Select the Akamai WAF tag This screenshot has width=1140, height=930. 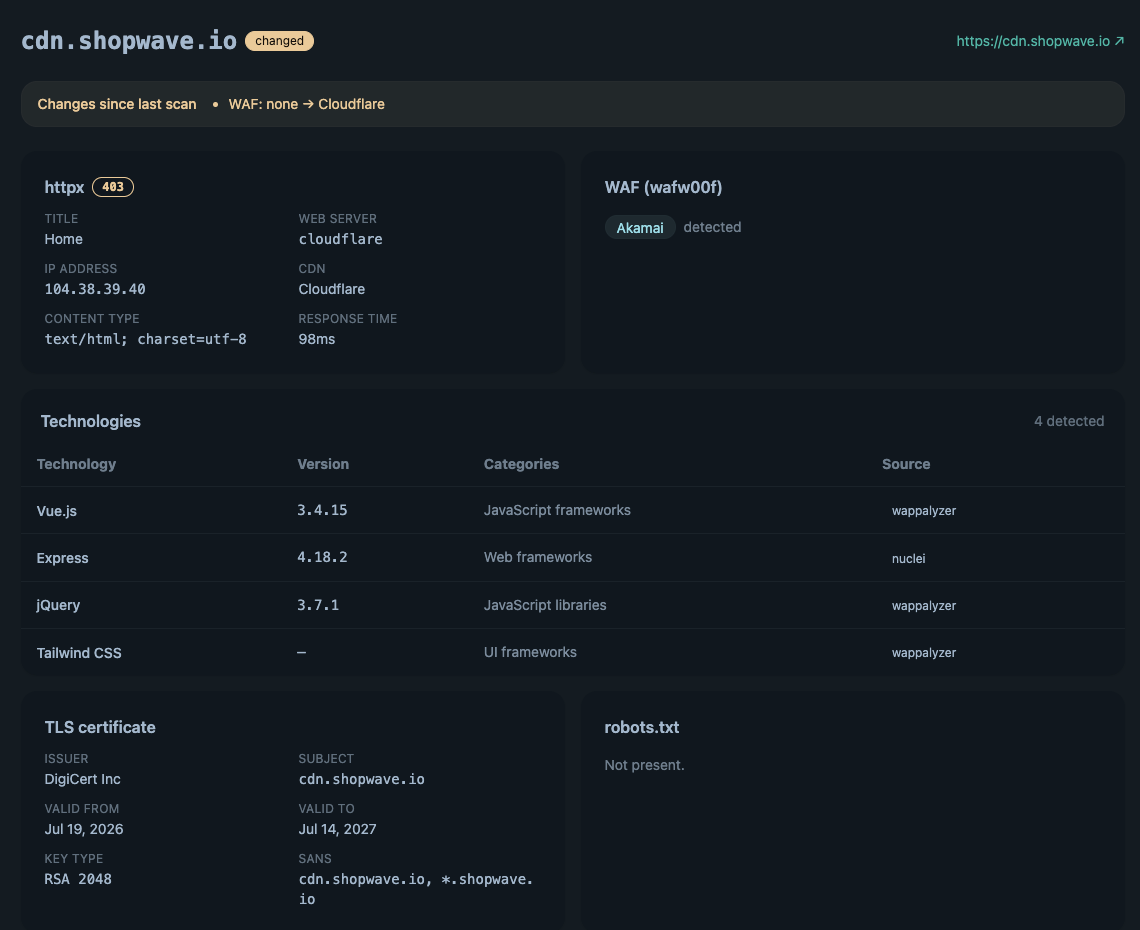pyautogui.click(x=640, y=228)
